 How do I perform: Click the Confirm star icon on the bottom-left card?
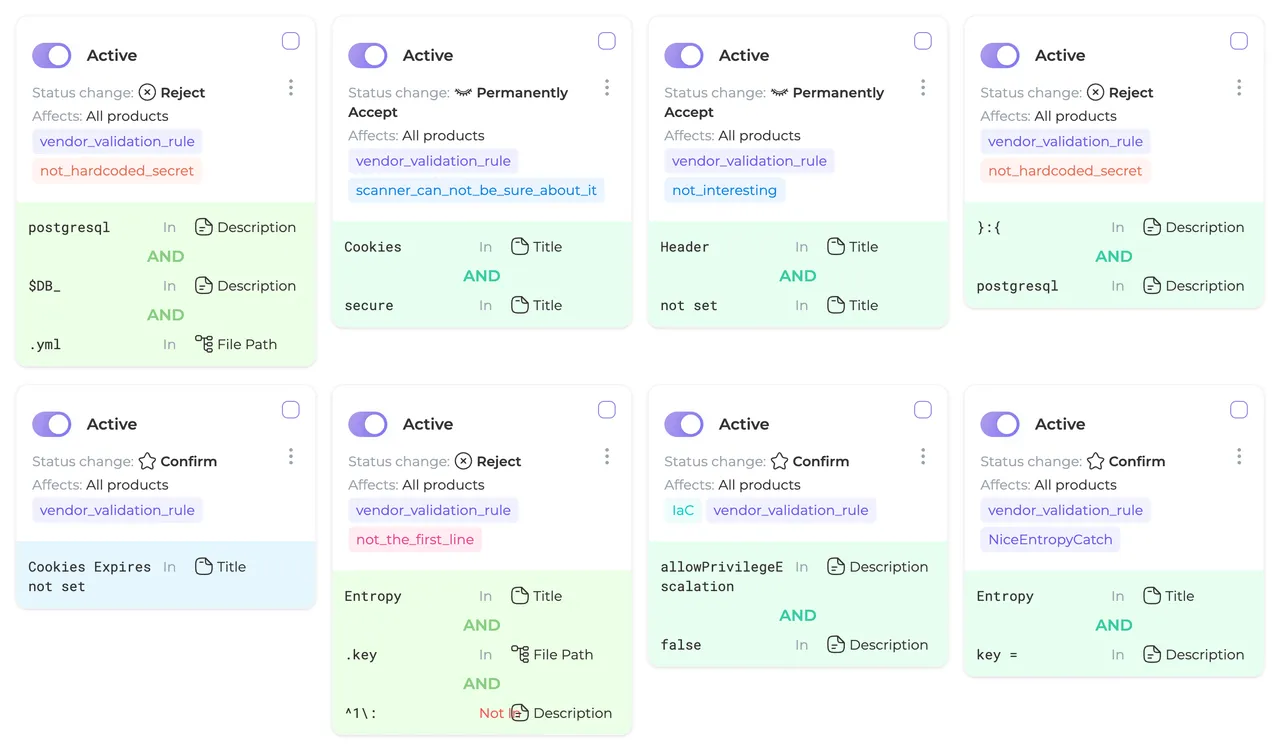click(x=148, y=461)
